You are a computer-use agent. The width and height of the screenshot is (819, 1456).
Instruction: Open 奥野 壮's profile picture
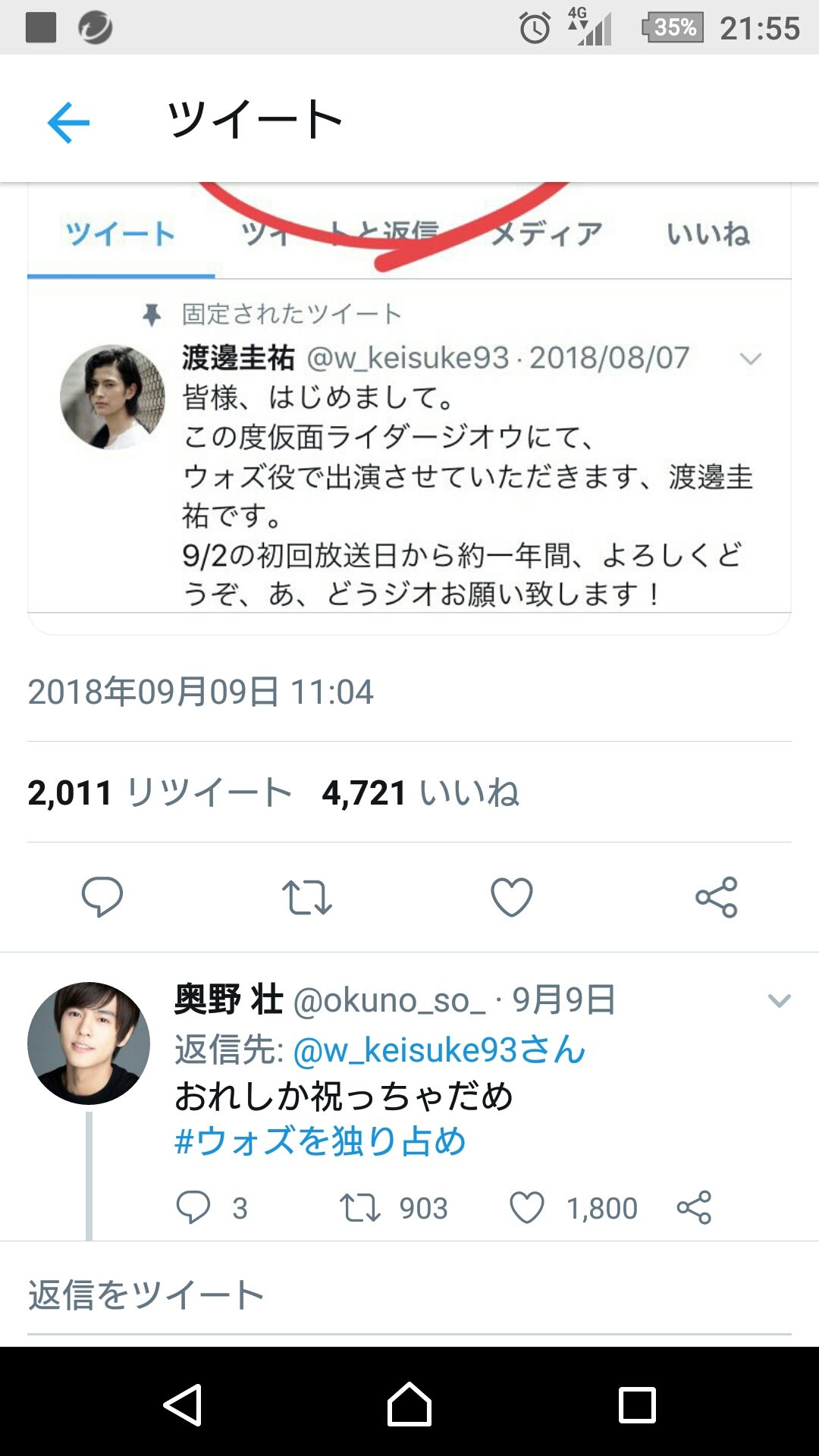click(89, 1043)
